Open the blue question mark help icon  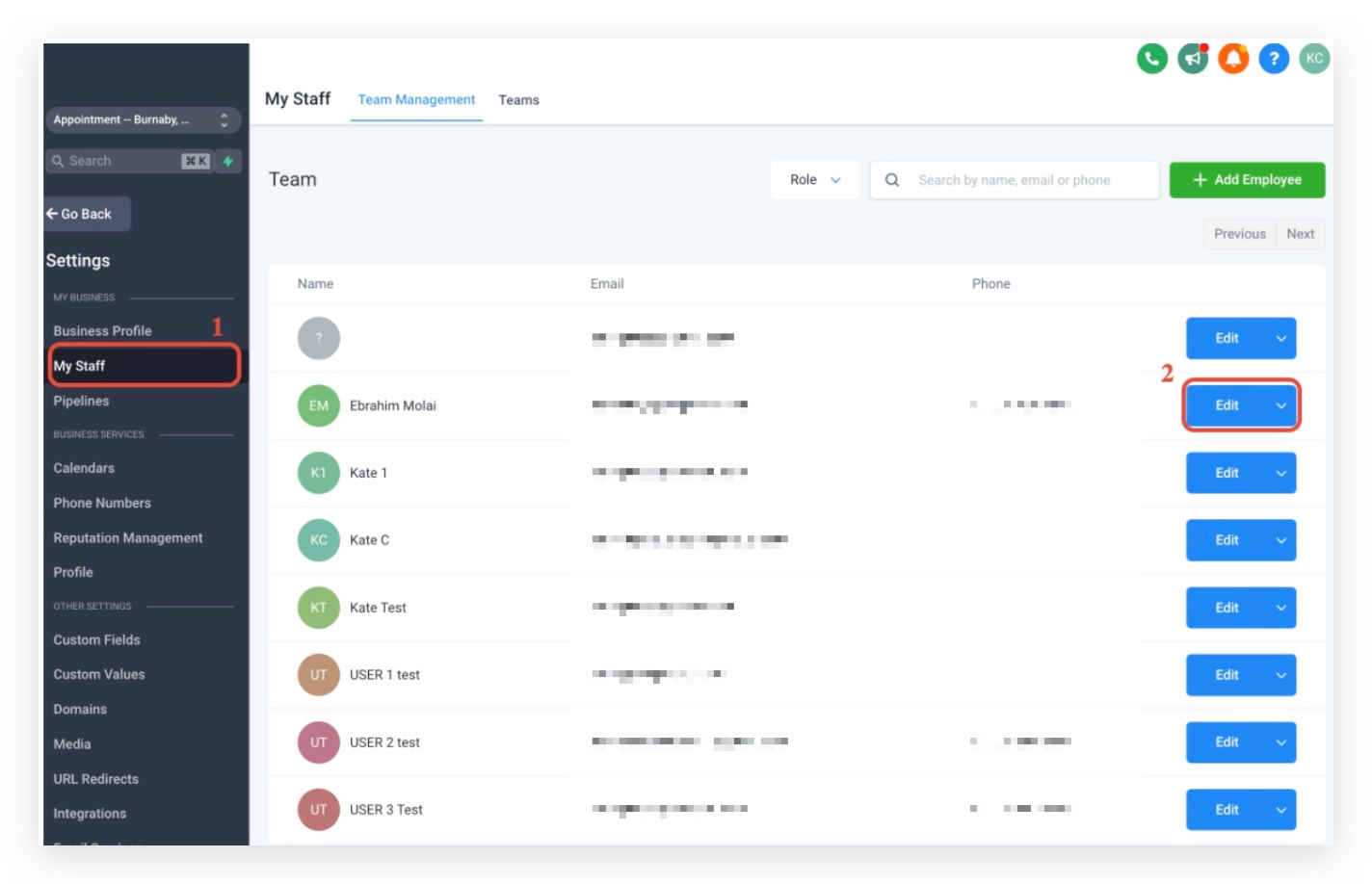[x=1274, y=59]
